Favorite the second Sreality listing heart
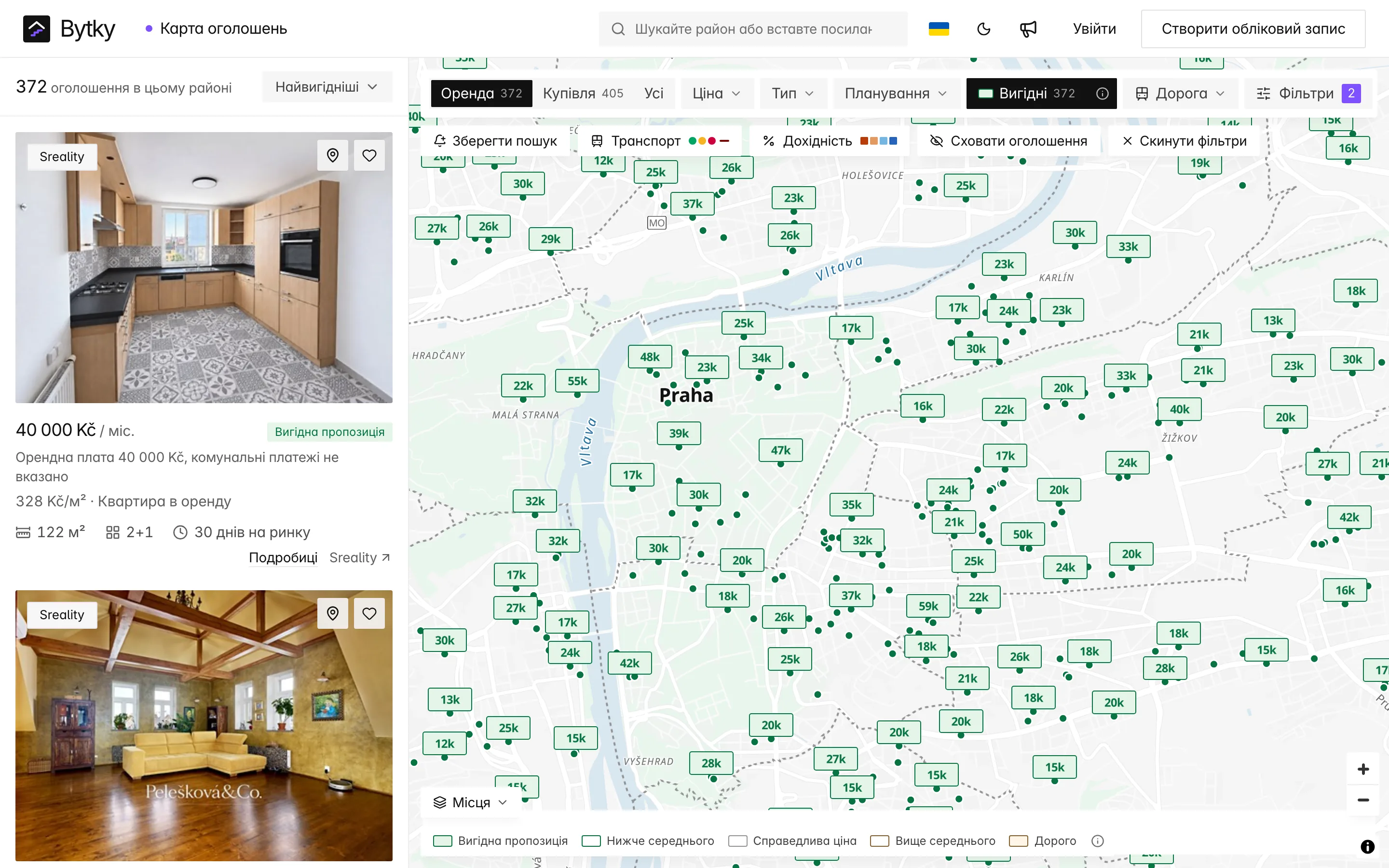1389x868 pixels. coord(369,613)
